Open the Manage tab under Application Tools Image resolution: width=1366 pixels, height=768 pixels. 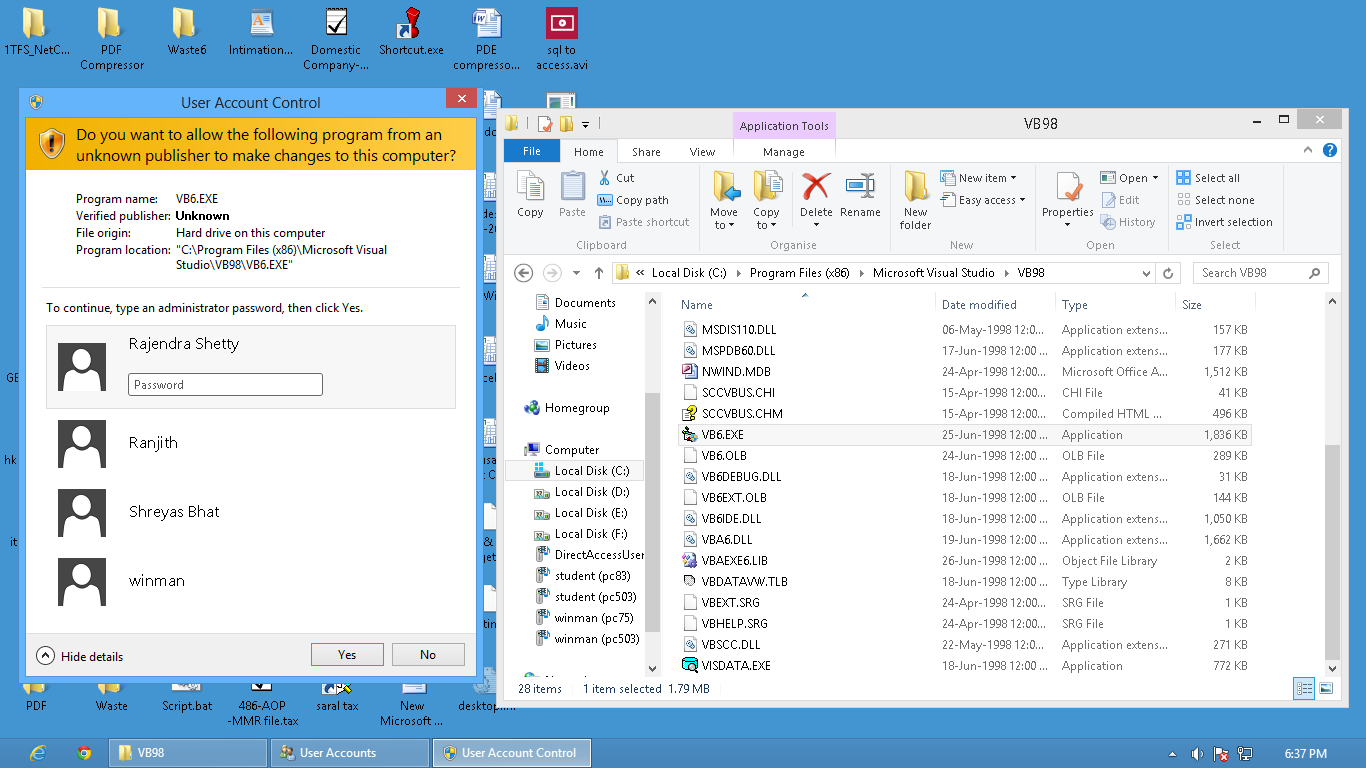[x=784, y=151]
